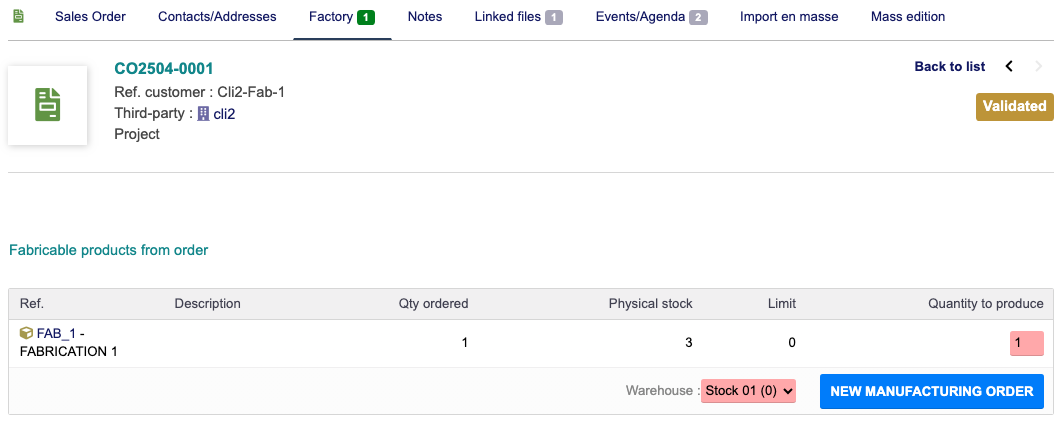Go to previous order with left arrow
Viewport: 1061px width, 421px height.
1009,66
